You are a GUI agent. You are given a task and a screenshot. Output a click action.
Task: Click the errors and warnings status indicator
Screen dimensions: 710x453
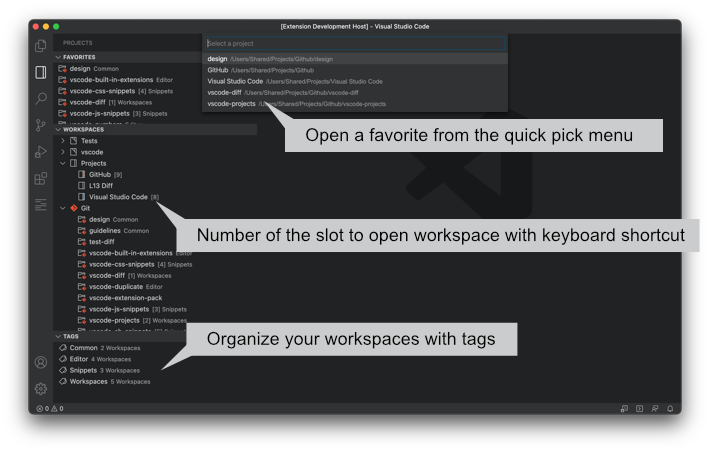point(50,409)
